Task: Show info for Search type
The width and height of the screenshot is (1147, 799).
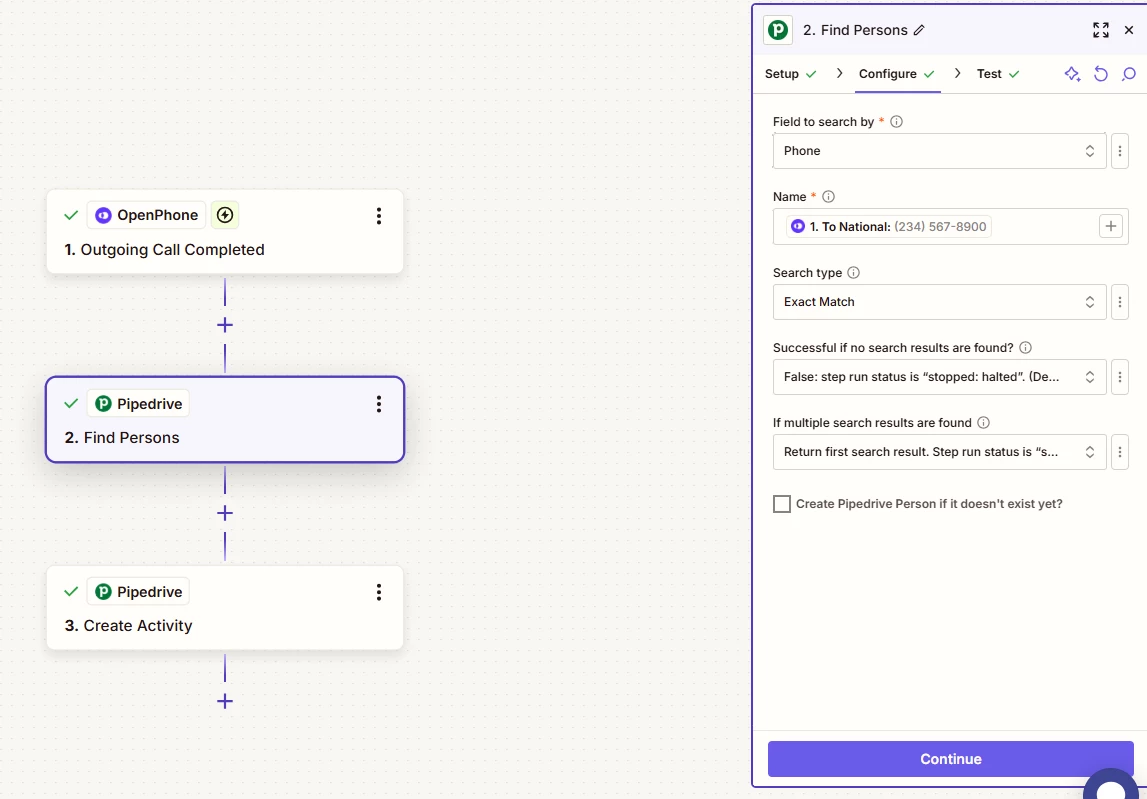Action: pos(853,273)
